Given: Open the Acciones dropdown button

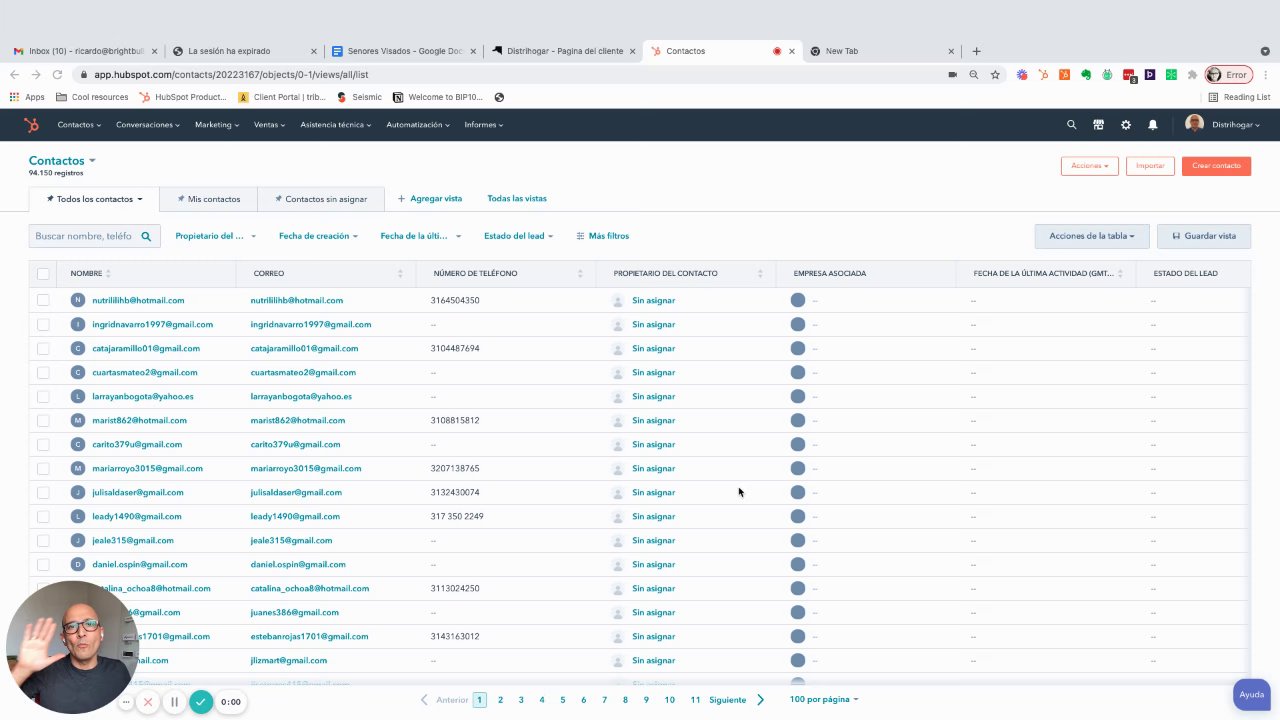Looking at the screenshot, I should click(1089, 166).
